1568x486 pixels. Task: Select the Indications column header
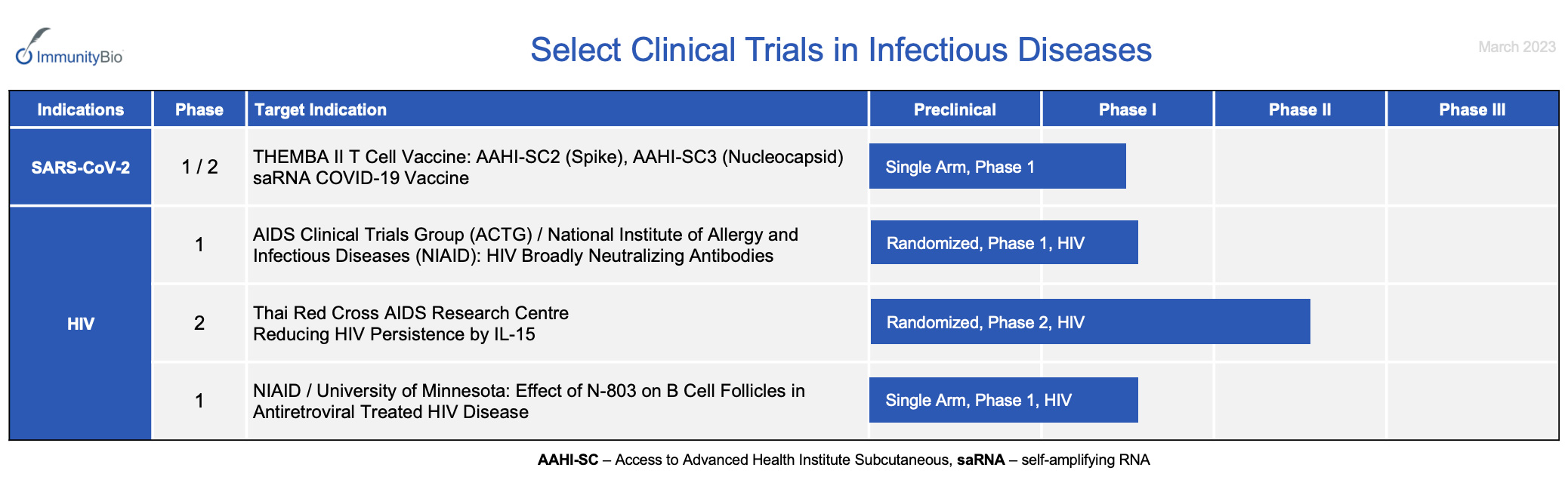point(81,110)
